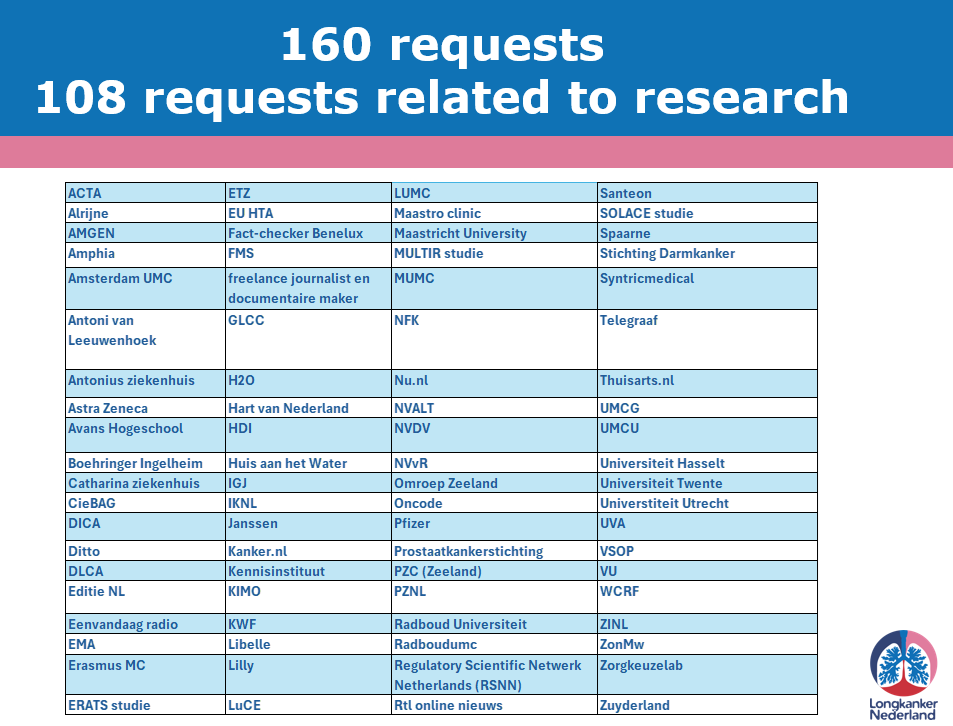Click the Kanker.nl entry
Image resolution: width=953 pixels, height=726 pixels.
coord(308,550)
